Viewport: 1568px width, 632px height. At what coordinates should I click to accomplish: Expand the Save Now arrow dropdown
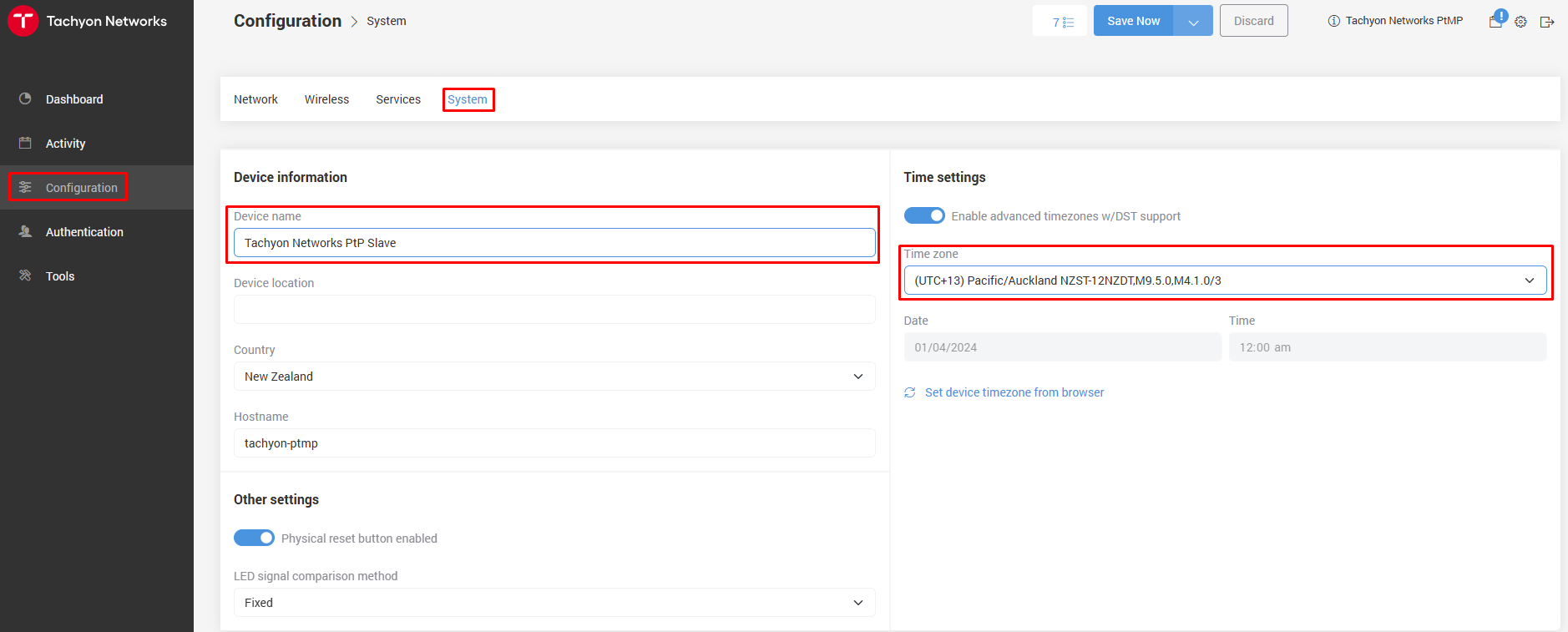[1193, 22]
